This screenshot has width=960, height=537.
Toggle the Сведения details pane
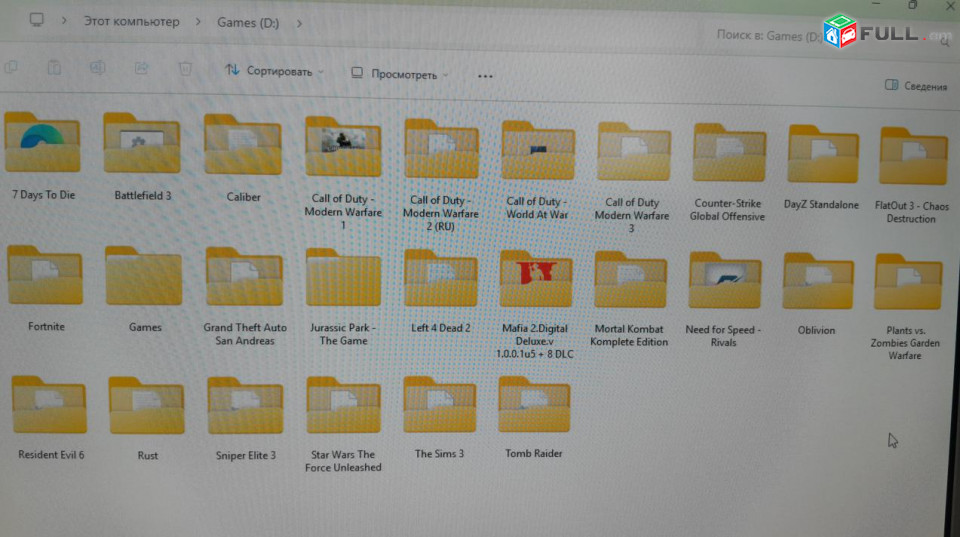click(x=916, y=86)
